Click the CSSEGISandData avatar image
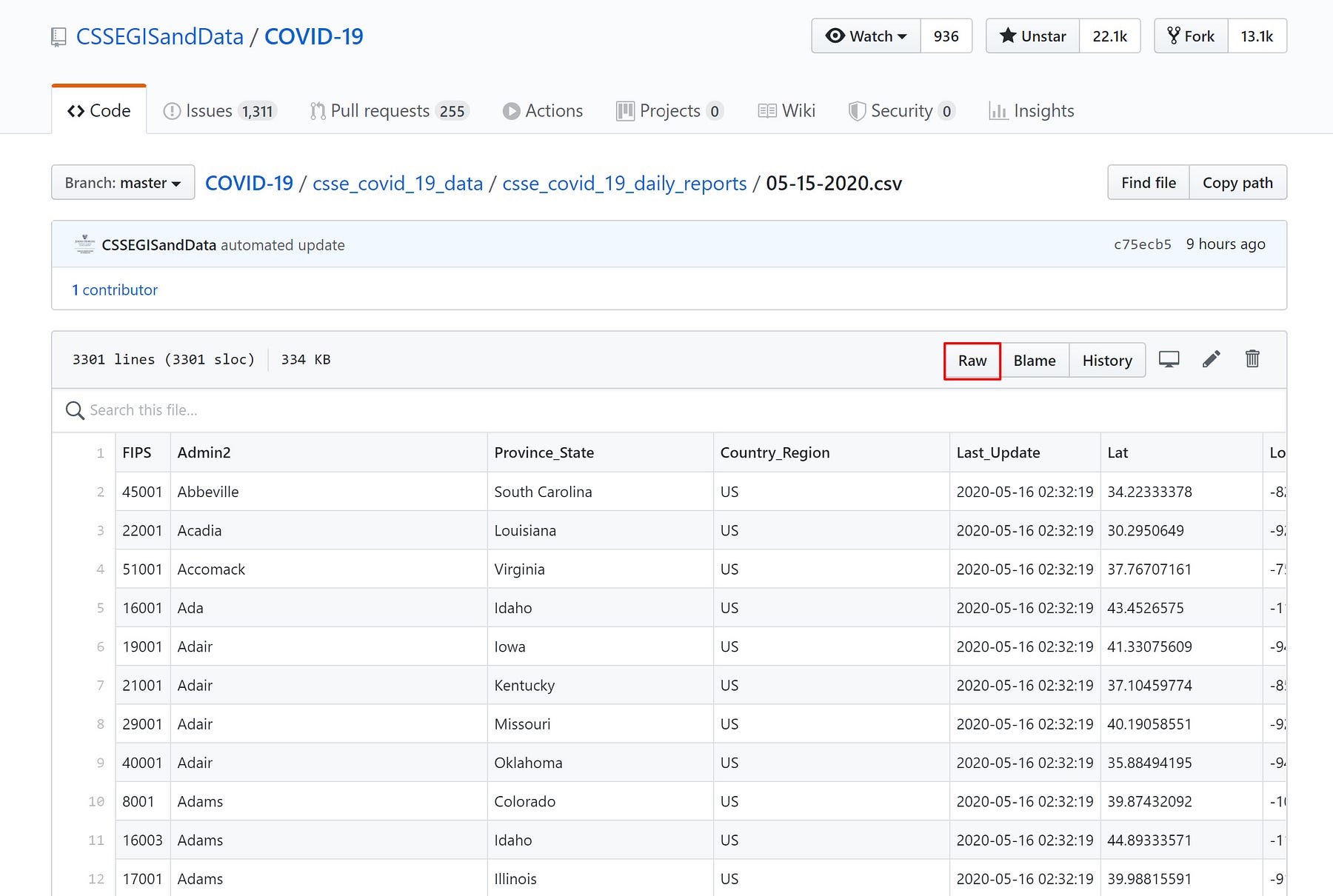The image size is (1333, 896). (85, 244)
